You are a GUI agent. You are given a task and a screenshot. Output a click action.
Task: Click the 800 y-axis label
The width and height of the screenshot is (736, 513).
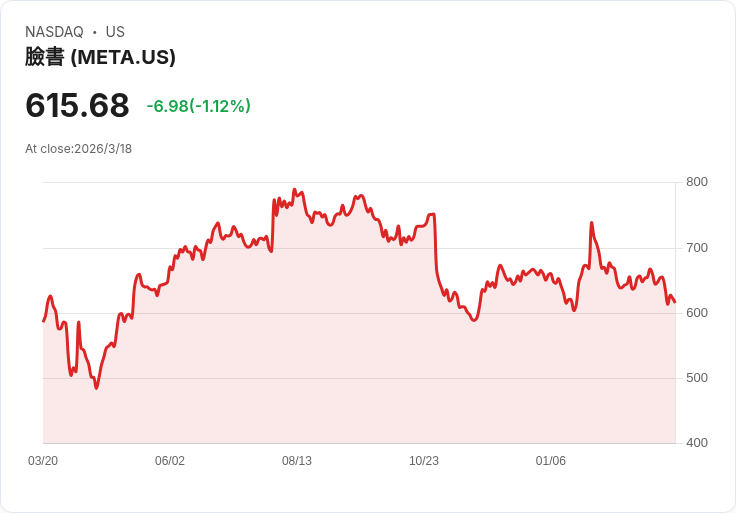click(697, 182)
